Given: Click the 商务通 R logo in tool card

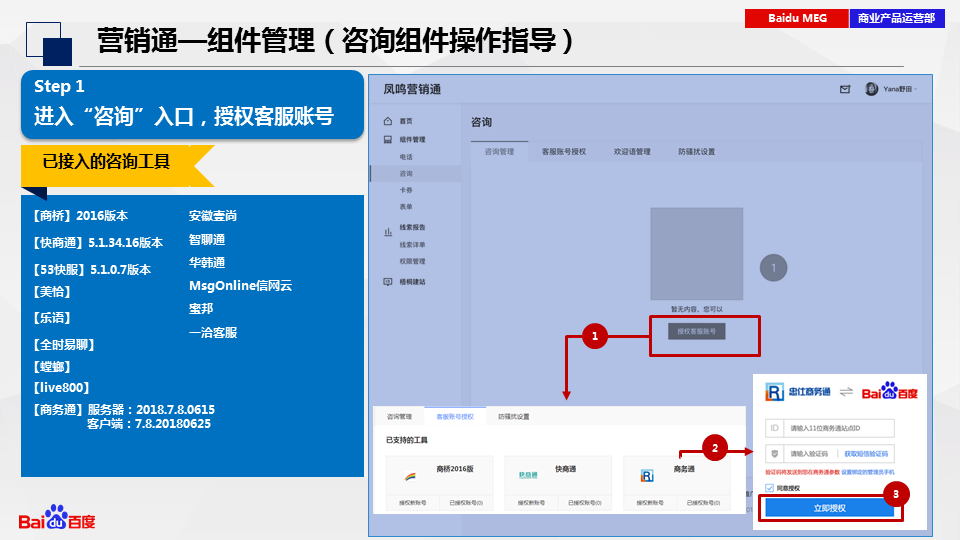Looking at the screenshot, I should coord(647,476).
